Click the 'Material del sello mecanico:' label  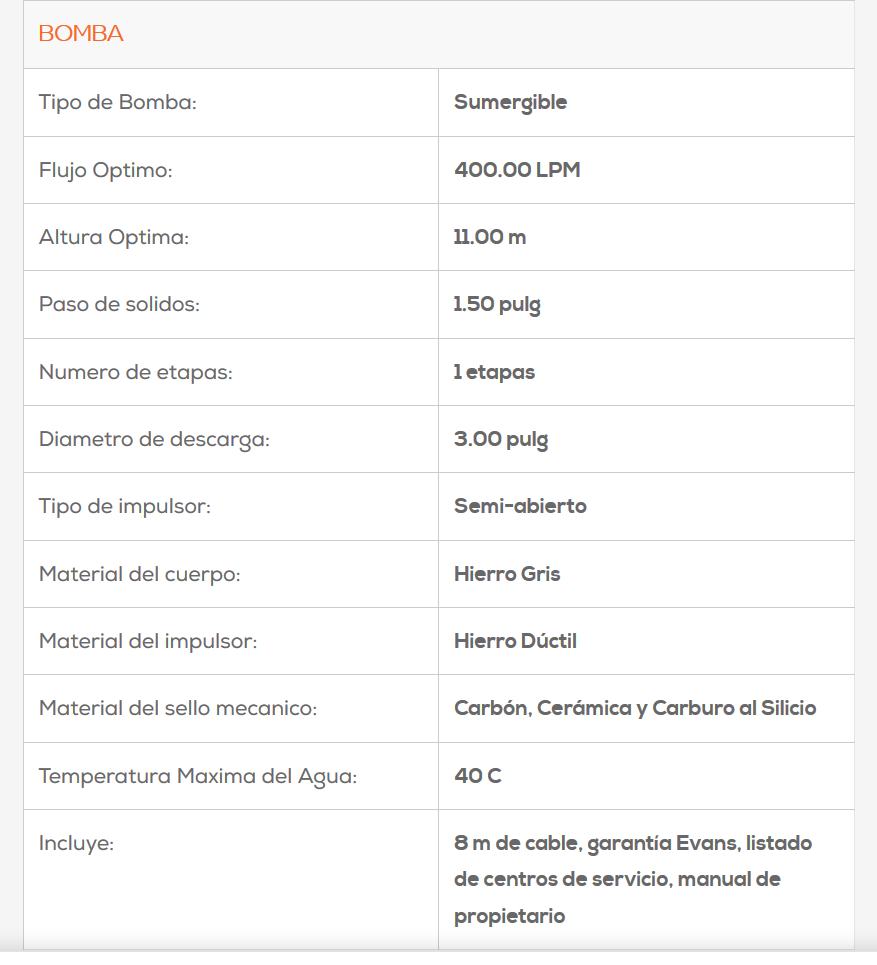pos(178,708)
